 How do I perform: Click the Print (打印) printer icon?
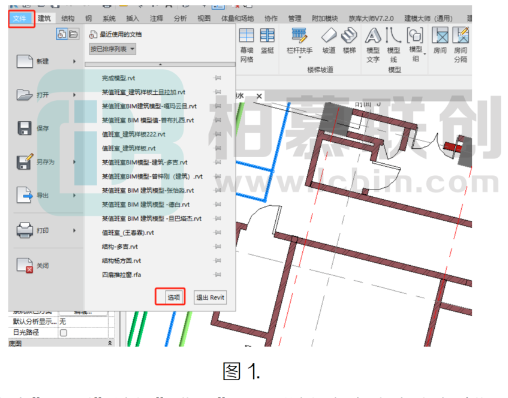click(25, 230)
